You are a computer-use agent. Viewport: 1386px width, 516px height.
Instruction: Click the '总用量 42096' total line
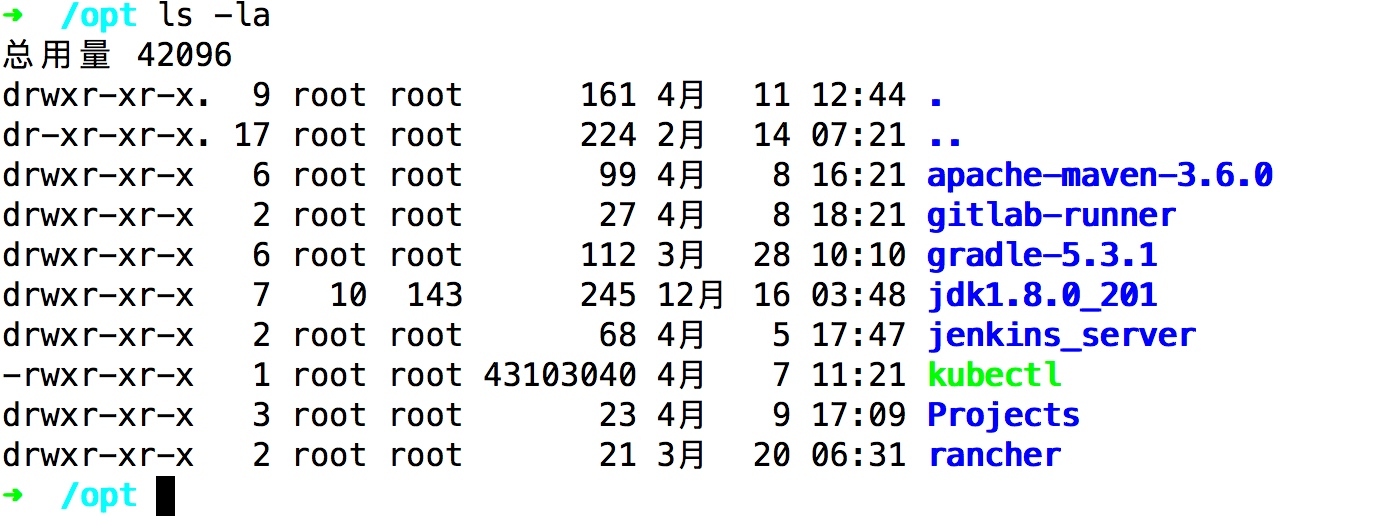(117, 55)
